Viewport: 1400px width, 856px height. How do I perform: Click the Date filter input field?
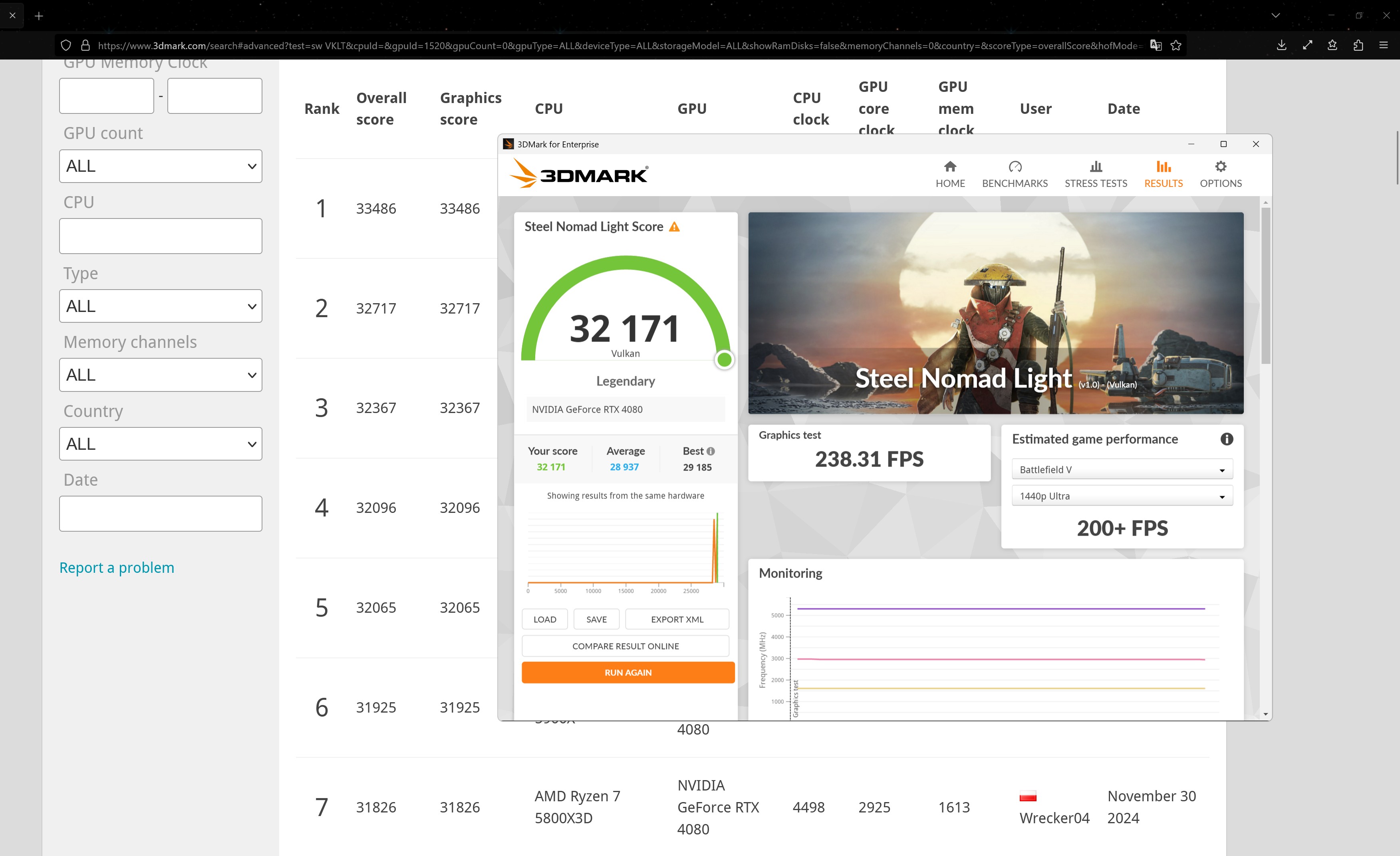tap(161, 514)
